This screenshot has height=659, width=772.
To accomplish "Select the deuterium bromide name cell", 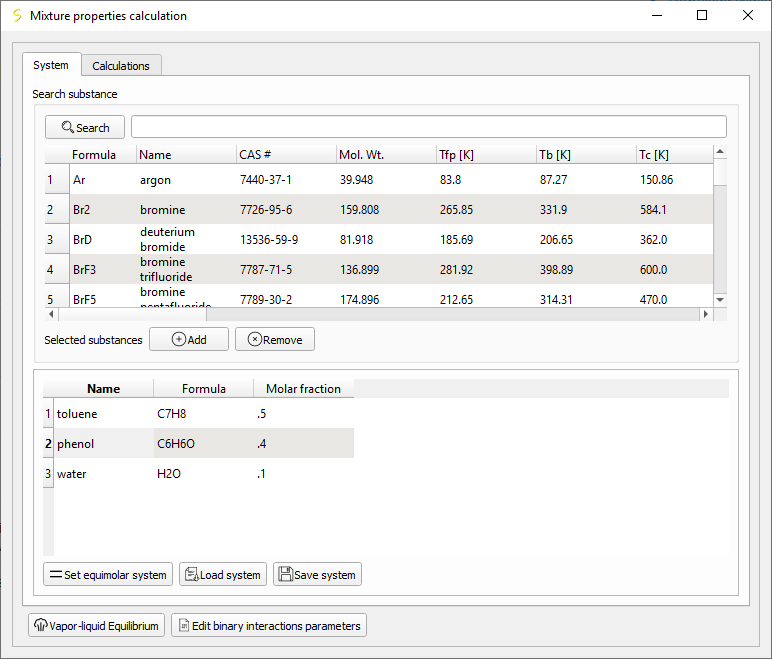I will coord(186,239).
